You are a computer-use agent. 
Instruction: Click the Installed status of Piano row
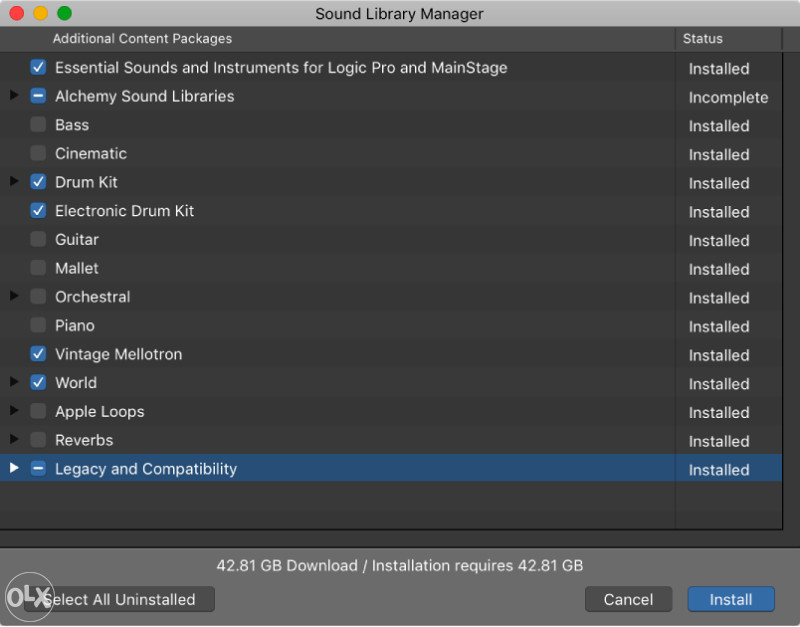(719, 327)
